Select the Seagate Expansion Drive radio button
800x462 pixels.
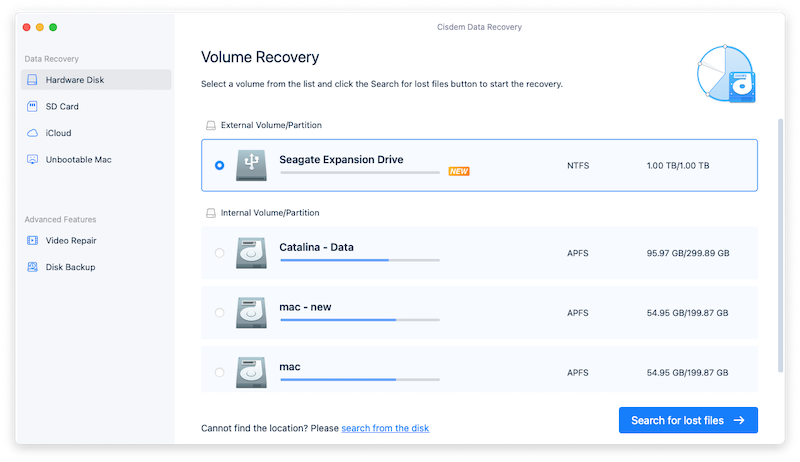219,165
